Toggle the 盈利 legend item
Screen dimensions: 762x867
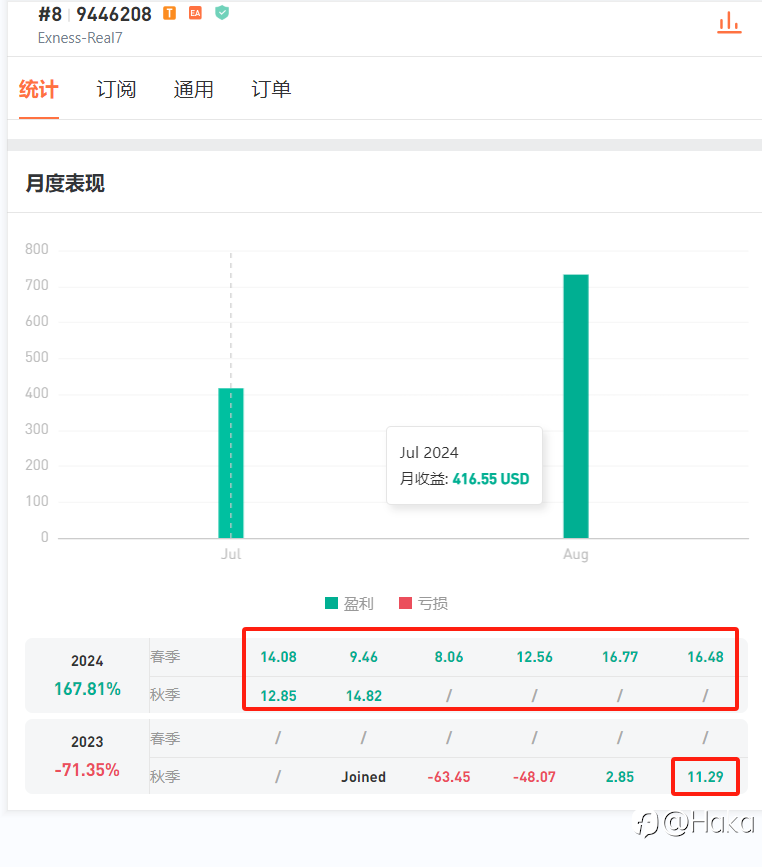(x=349, y=603)
